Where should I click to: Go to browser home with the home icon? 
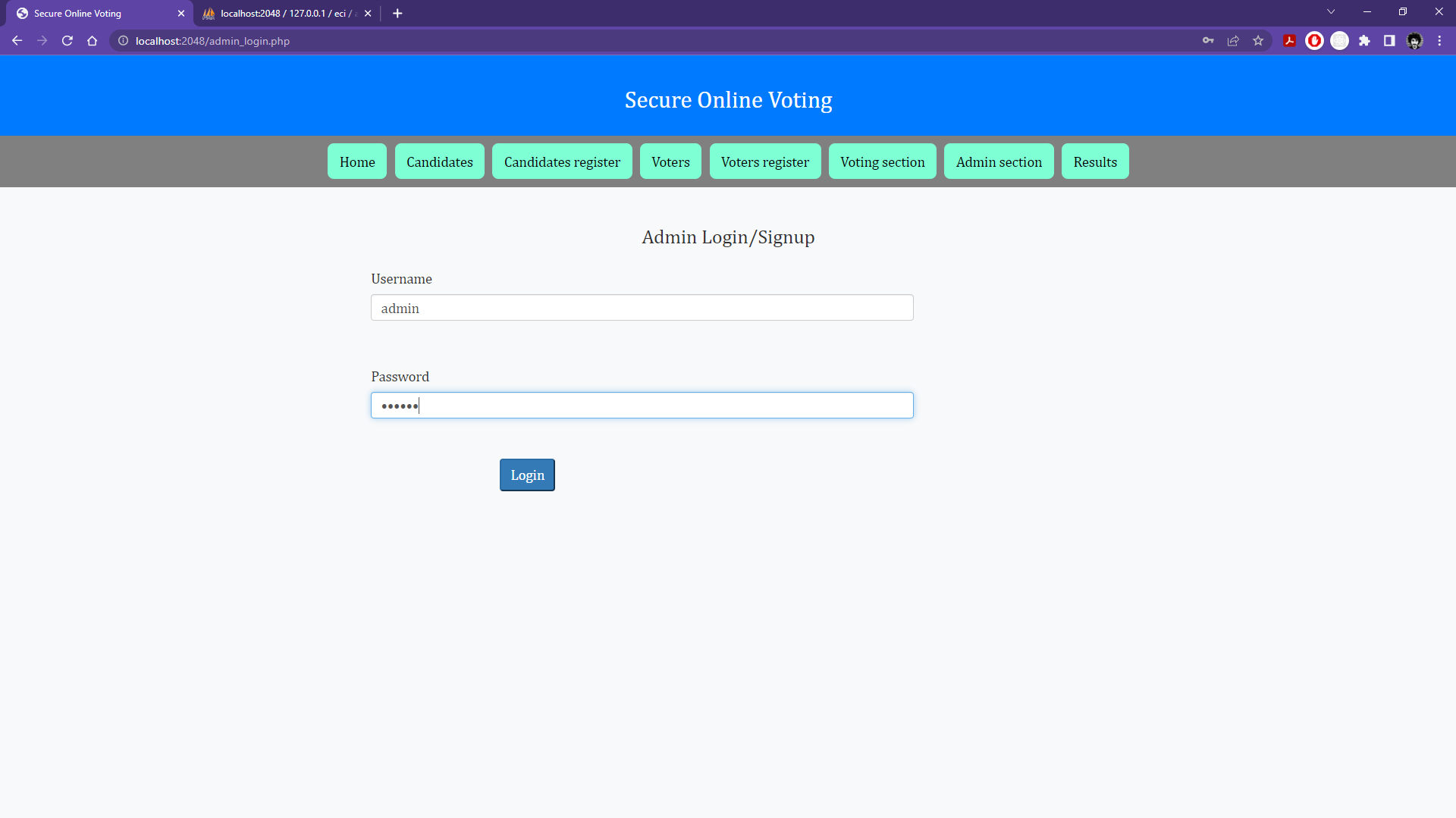[92, 41]
